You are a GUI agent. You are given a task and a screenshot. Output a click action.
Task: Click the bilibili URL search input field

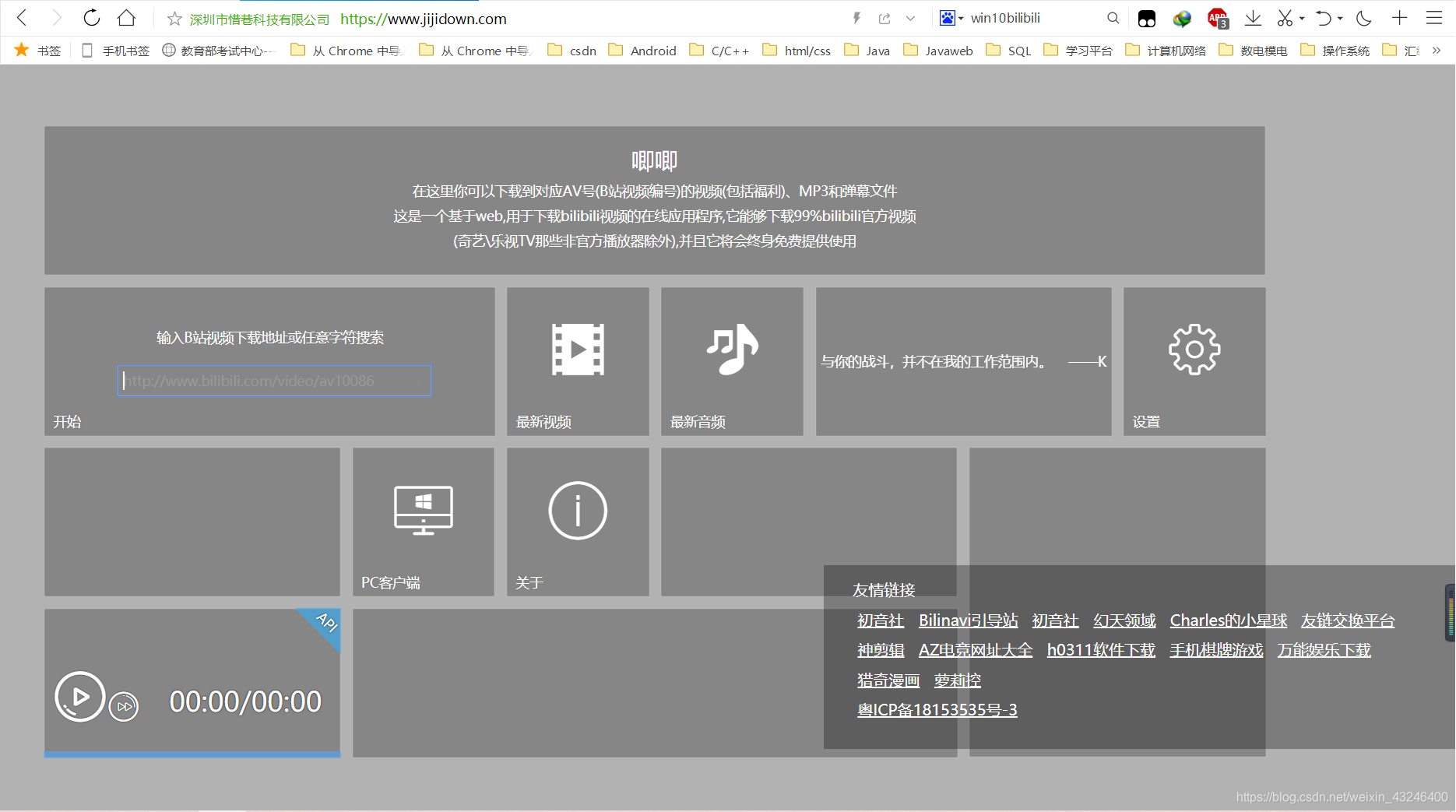(274, 381)
